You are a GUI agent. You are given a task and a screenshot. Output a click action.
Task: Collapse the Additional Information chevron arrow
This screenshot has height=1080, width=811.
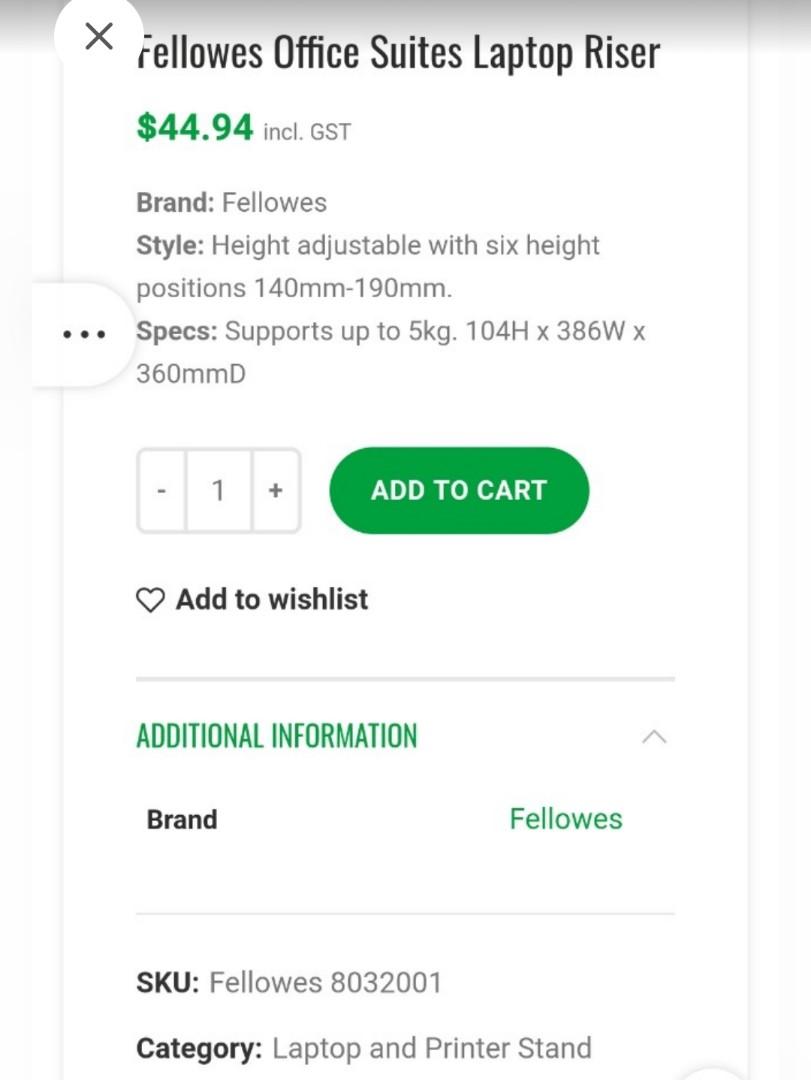pos(654,737)
